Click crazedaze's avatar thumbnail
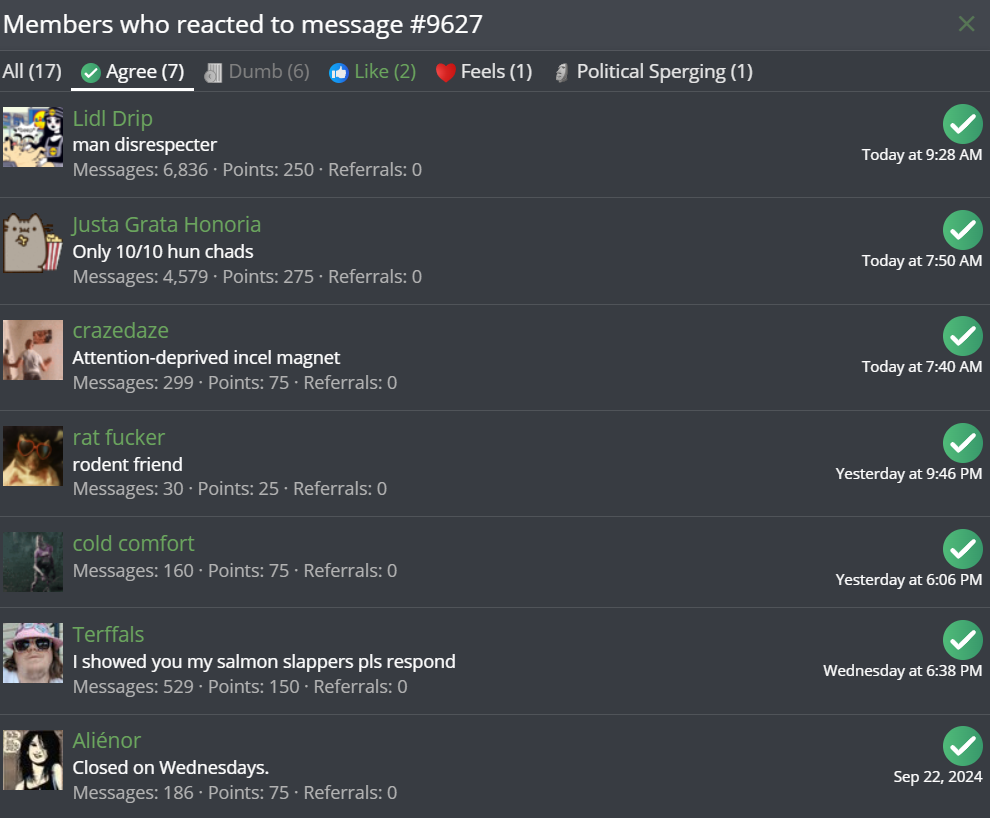Viewport: 990px width, 818px height. tap(33, 350)
